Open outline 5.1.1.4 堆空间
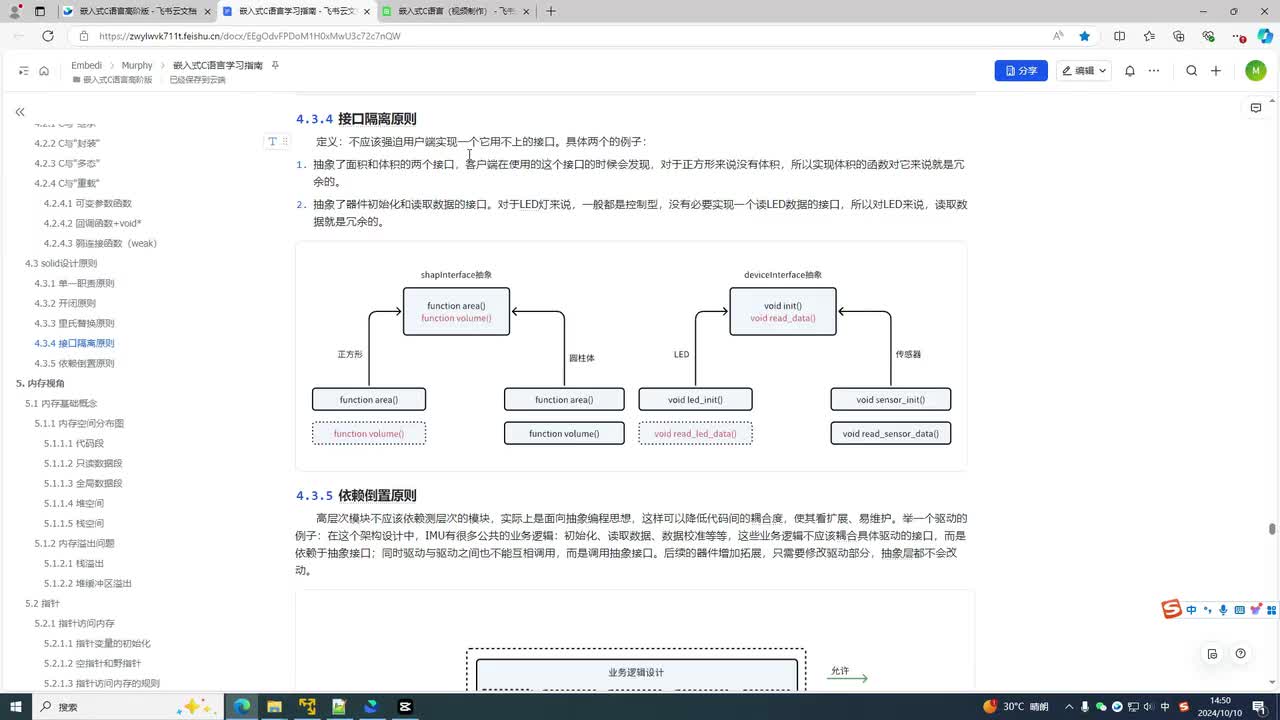The height and width of the screenshot is (720, 1280). 73,503
